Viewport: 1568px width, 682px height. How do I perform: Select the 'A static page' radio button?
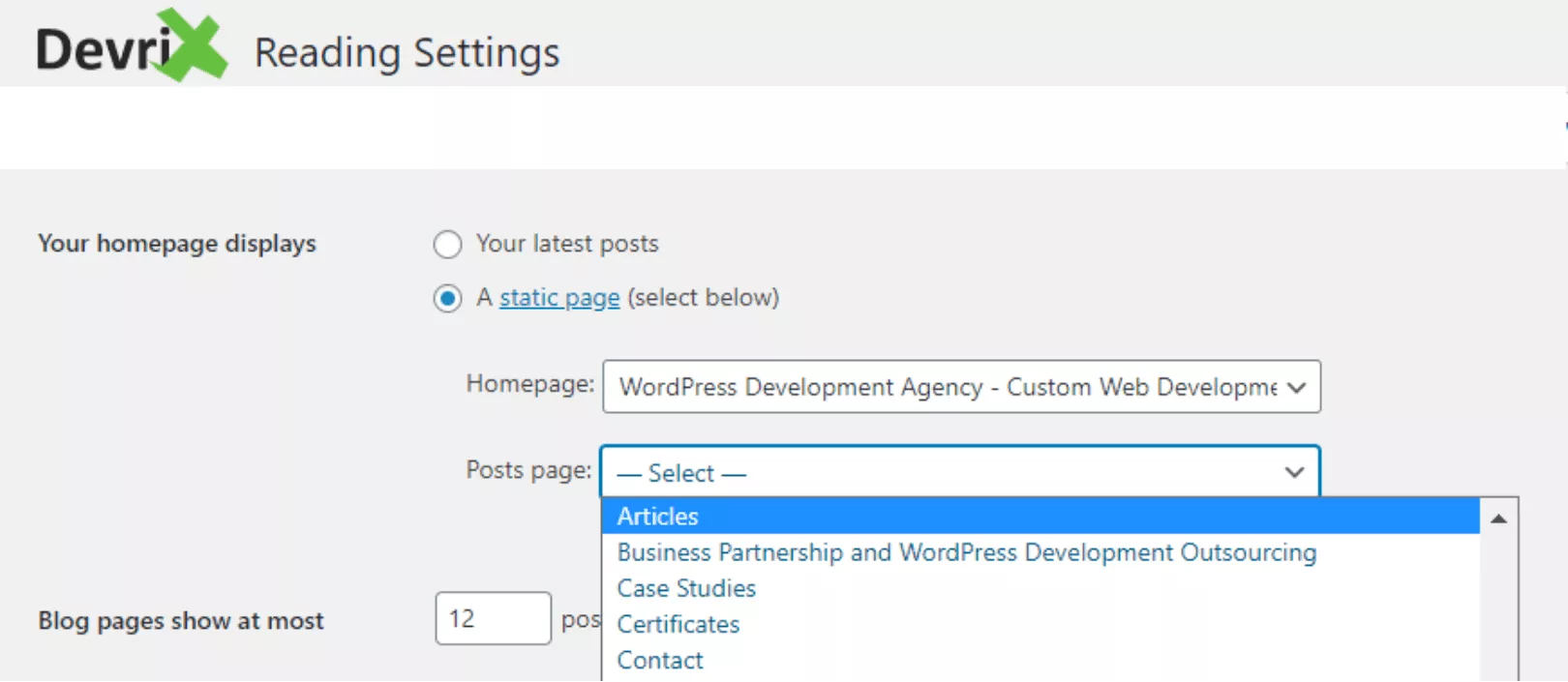[447, 299]
